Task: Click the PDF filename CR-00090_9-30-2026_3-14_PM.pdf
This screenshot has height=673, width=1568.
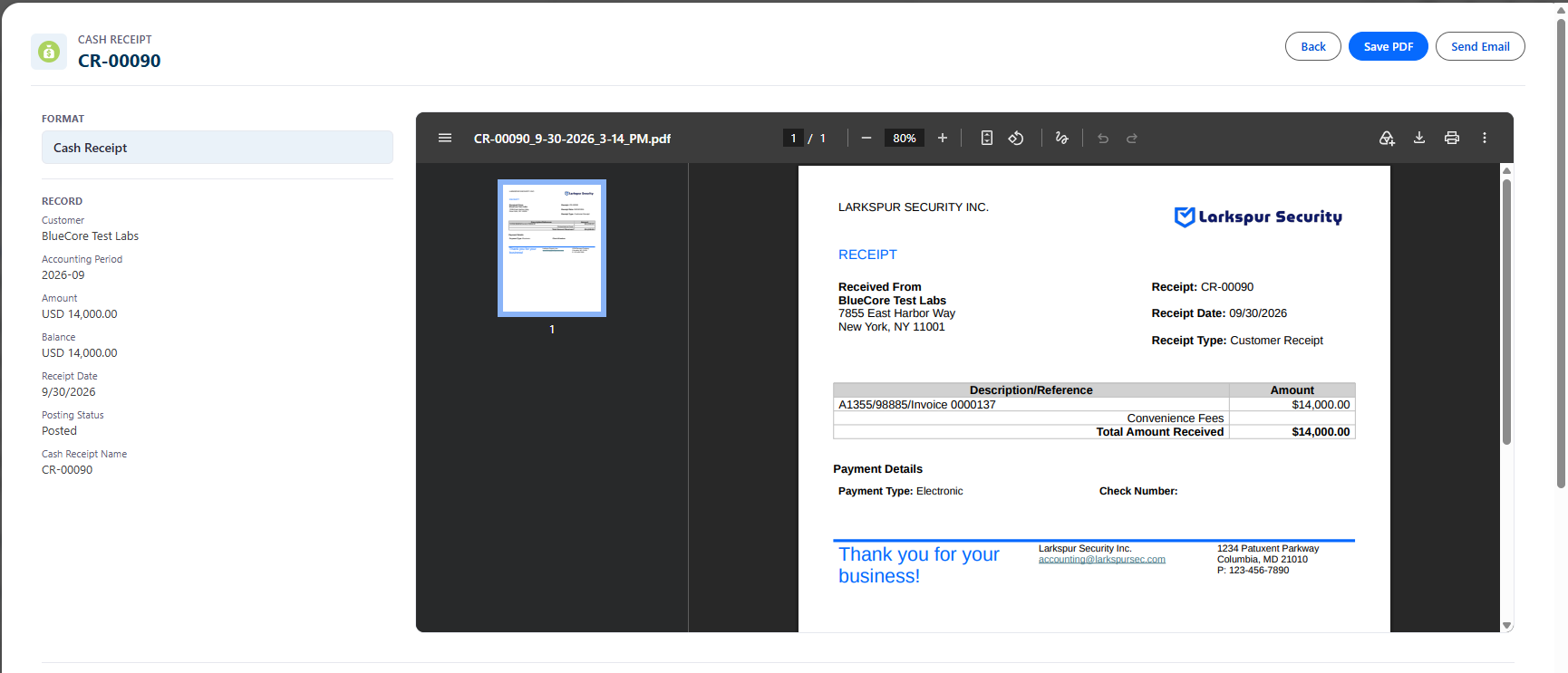Action: pyautogui.click(x=572, y=139)
